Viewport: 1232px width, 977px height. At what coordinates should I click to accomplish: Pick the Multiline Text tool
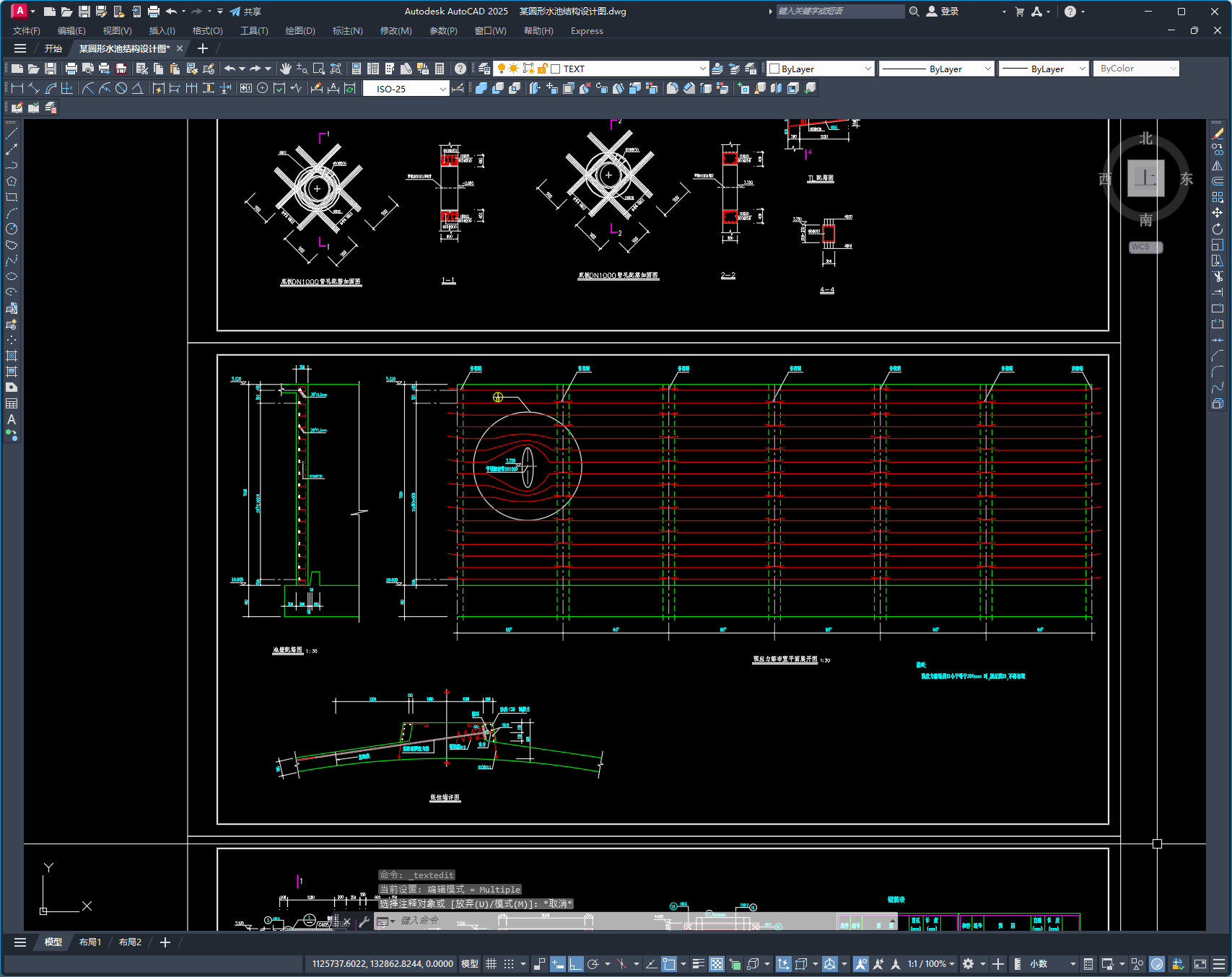(12, 419)
